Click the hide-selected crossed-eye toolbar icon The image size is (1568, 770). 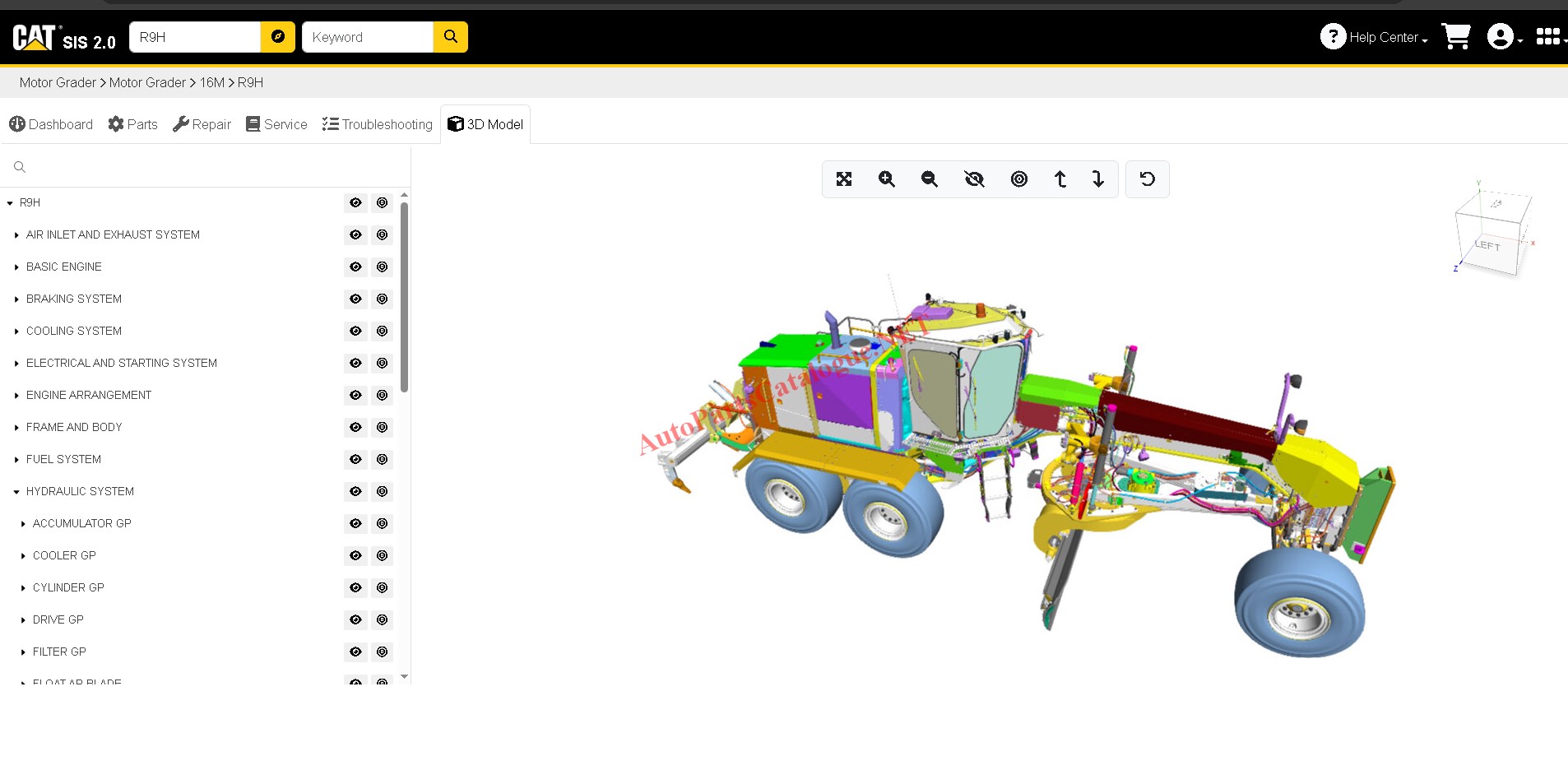click(x=974, y=179)
